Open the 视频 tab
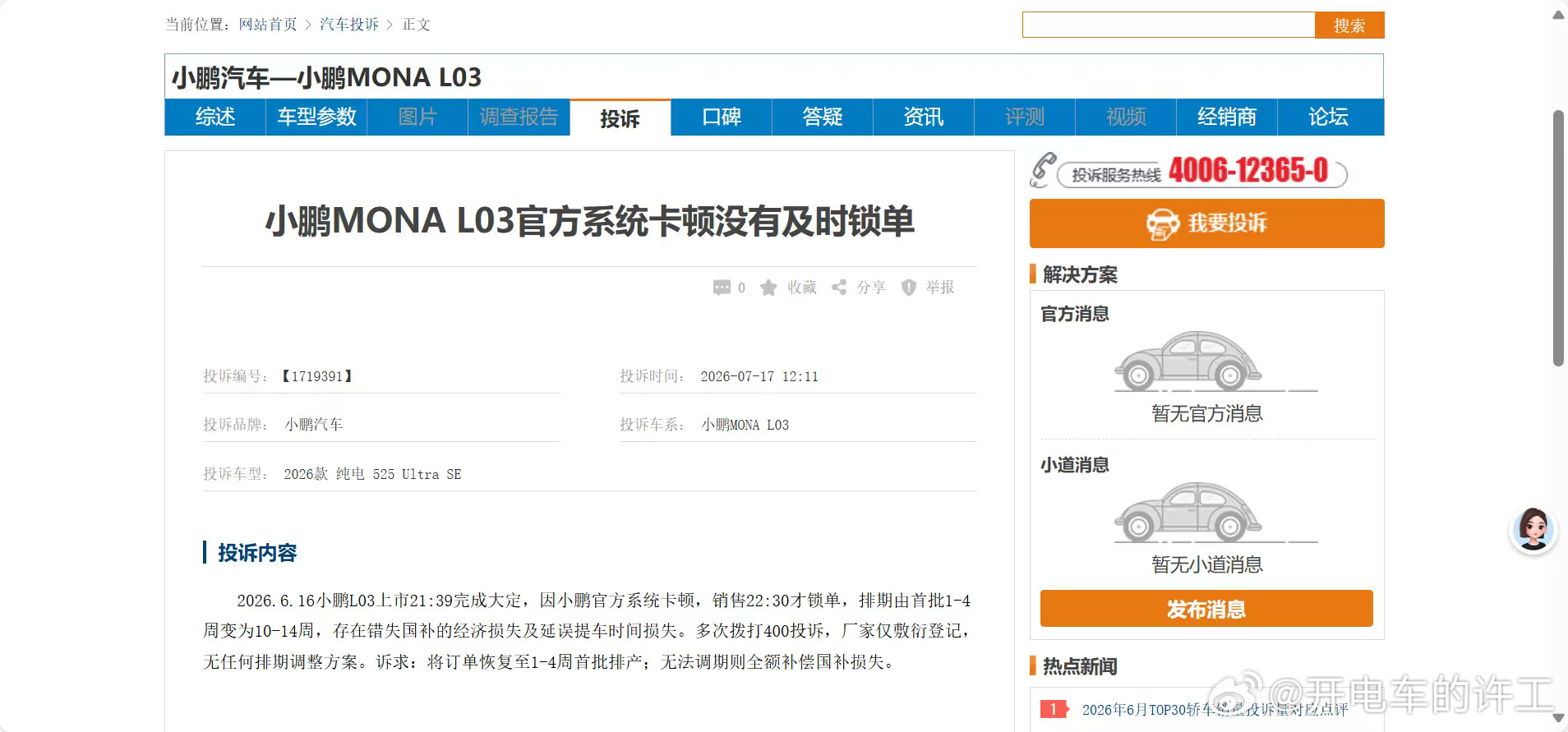The width and height of the screenshot is (1568, 732). tap(1126, 117)
